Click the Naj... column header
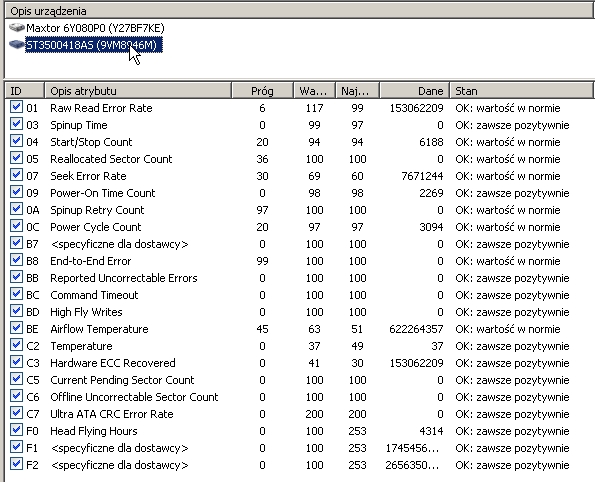The image size is (595, 482). pyautogui.click(x=357, y=91)
